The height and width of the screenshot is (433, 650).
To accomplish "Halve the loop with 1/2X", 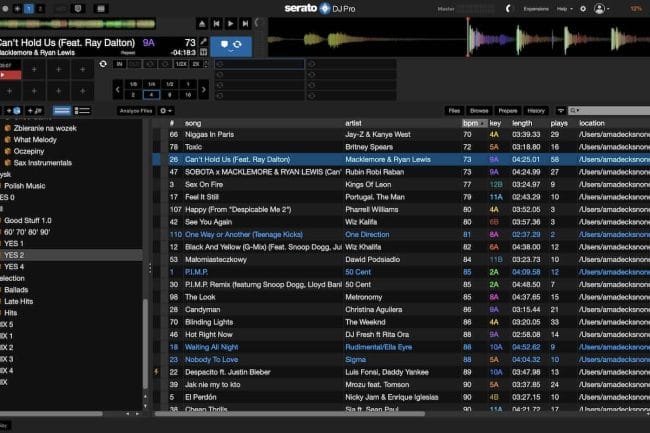I will pyautogui.click(x=181, y=64).
